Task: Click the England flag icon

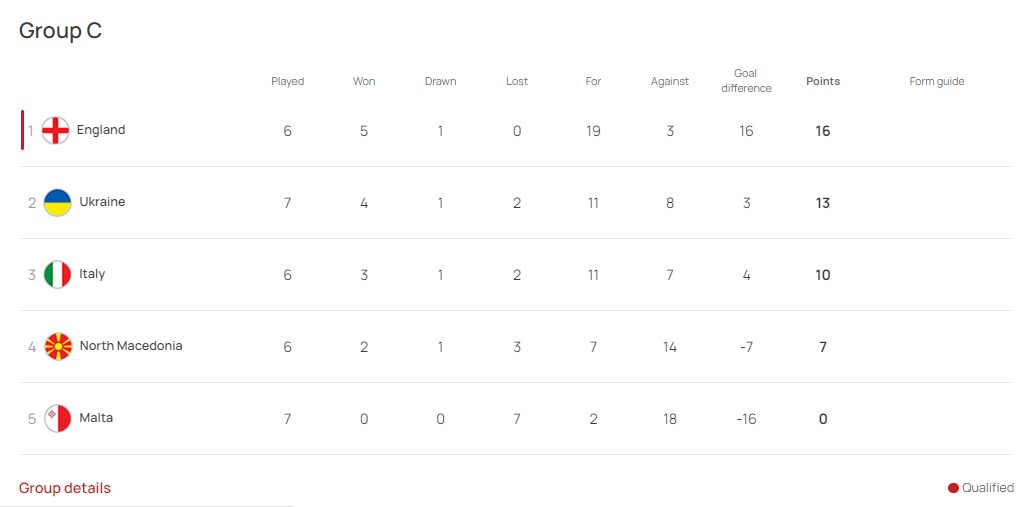Action: pyautogui.click(x=55, y=131)
